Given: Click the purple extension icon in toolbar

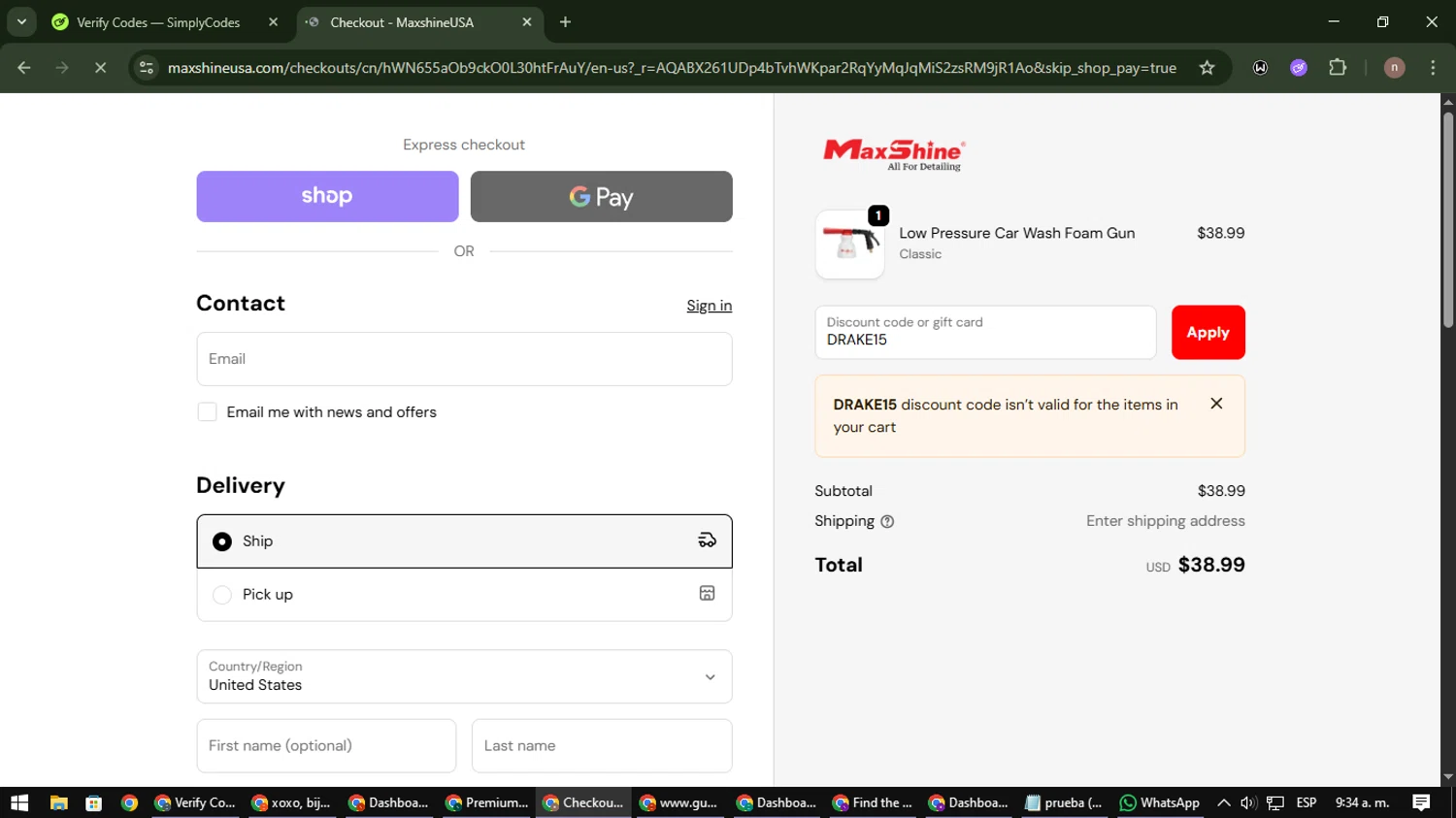Looking at the screenshot, I should tap(1299, 68).
